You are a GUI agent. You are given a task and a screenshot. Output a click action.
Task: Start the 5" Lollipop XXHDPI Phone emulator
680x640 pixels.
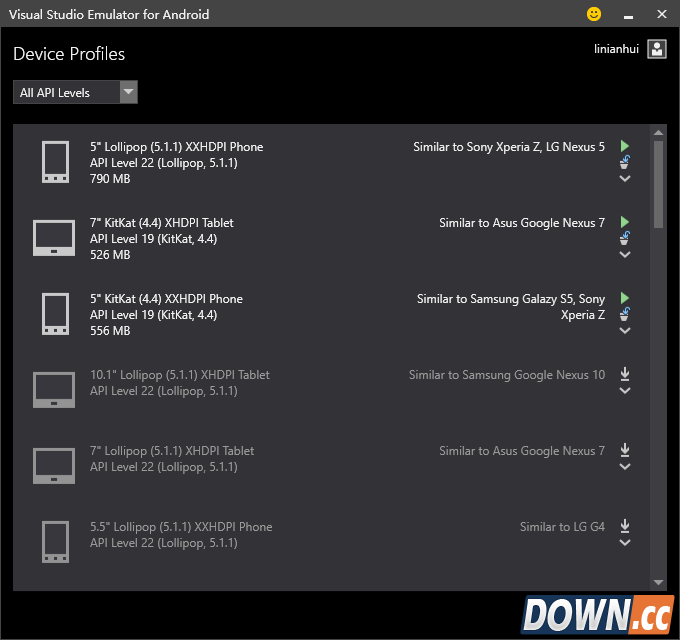pos(625,146)
